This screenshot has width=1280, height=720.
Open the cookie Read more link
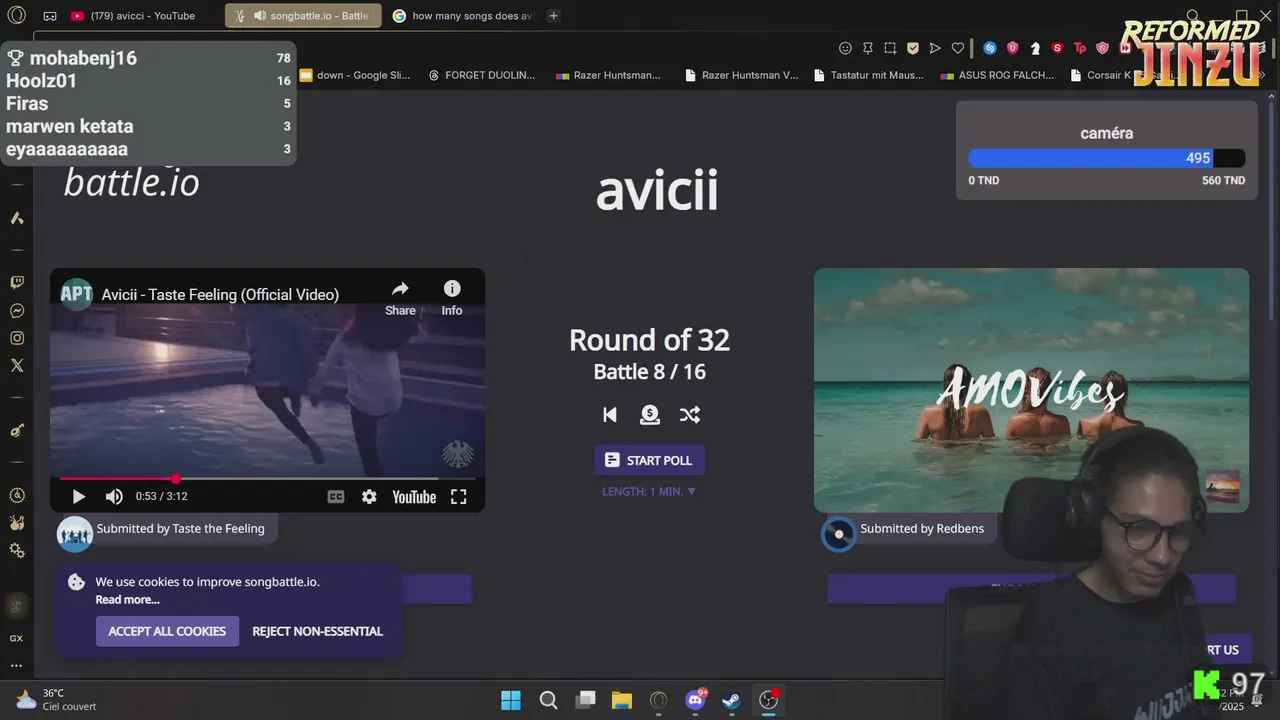[127, 600]
